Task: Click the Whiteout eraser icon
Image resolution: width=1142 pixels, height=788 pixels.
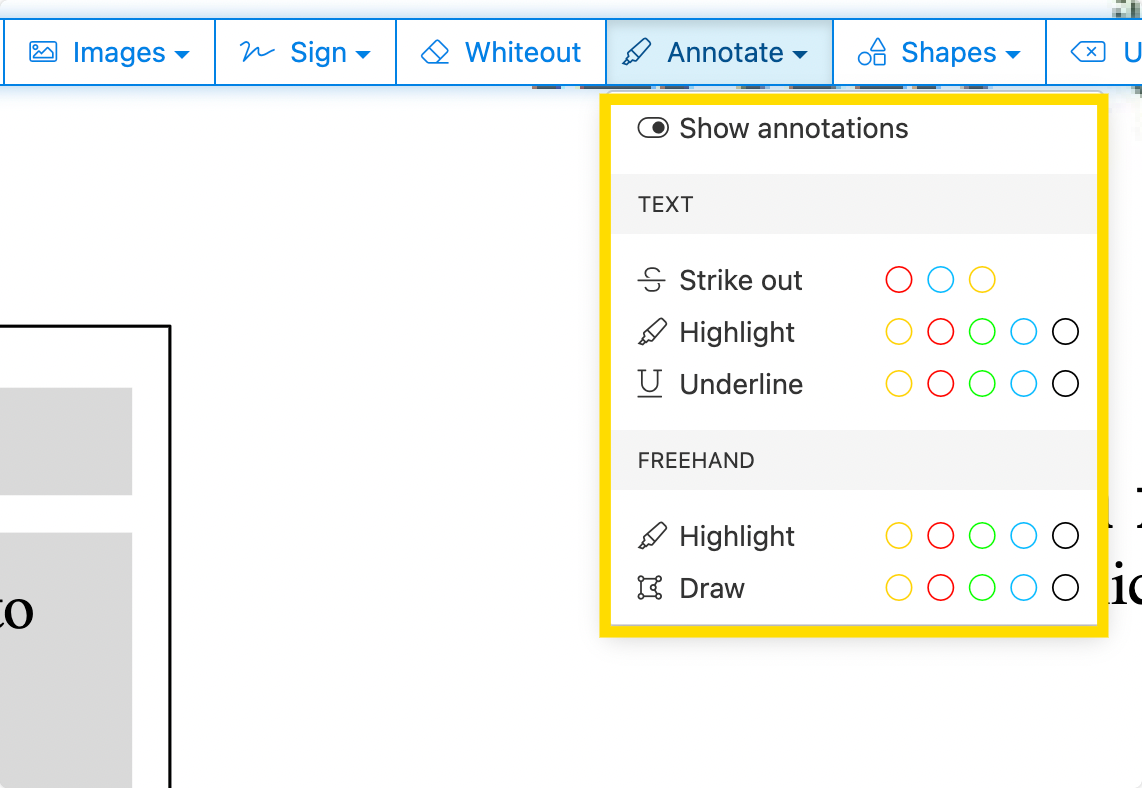Action: pyautogui.click(x=435, y=52)
